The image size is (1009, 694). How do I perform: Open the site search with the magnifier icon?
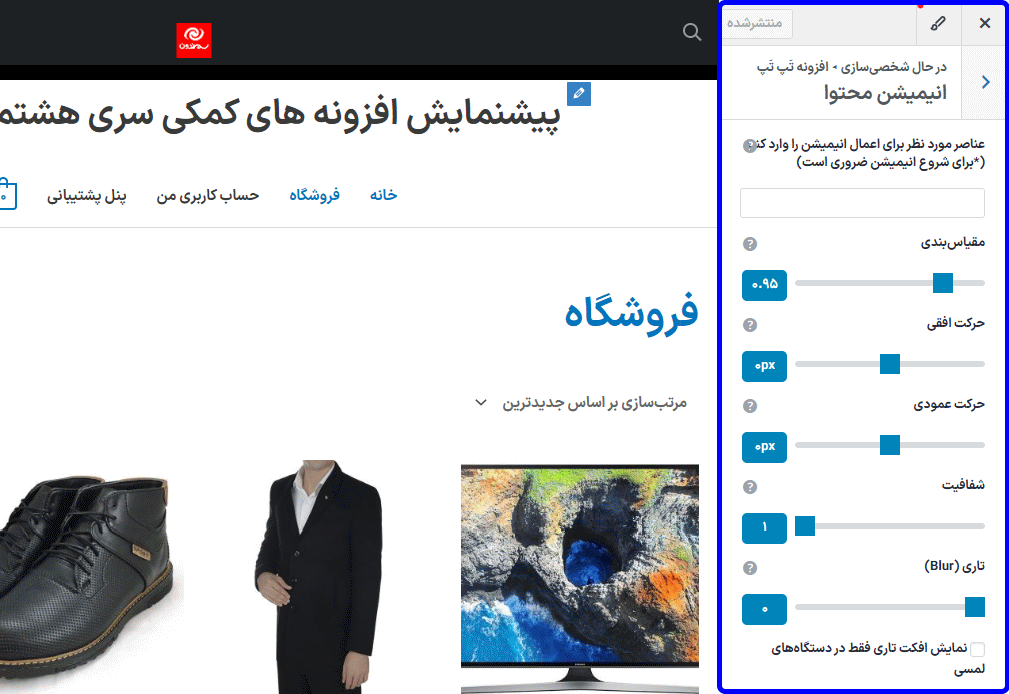(691, 32)
